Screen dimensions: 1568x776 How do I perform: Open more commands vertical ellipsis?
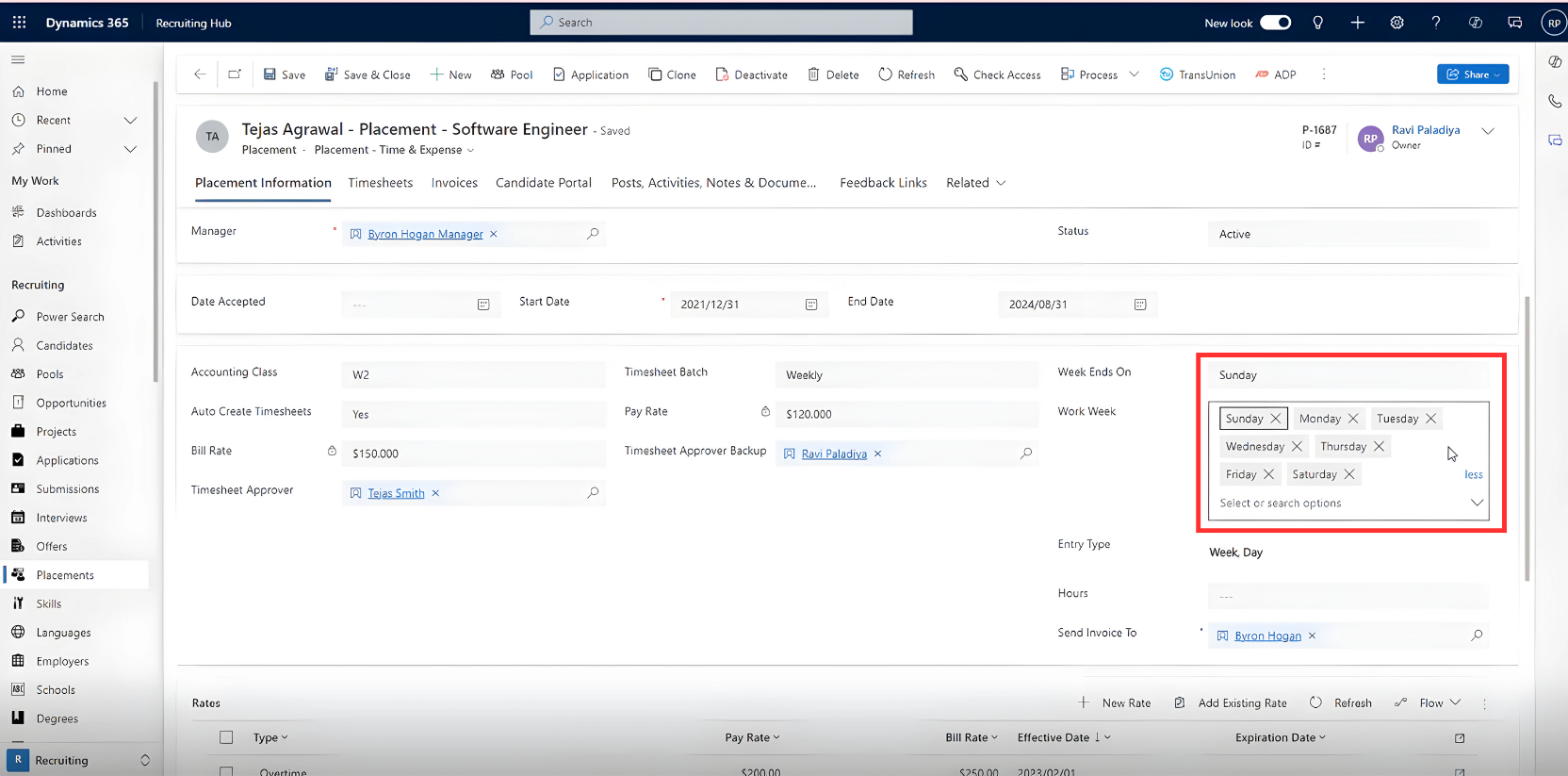[x=1323, y=74]
